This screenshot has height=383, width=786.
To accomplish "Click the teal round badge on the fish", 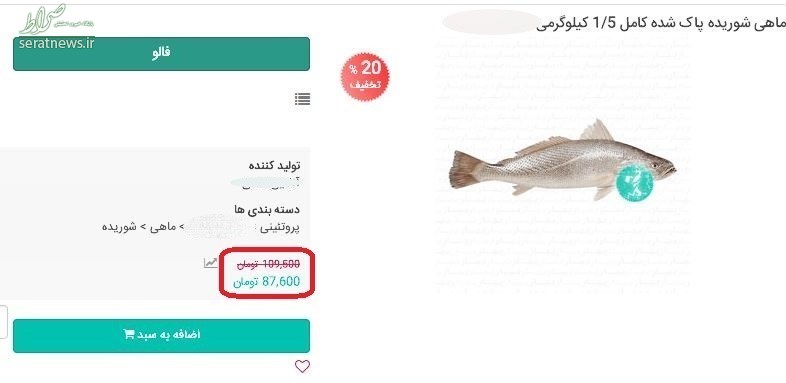I will tap(635, 182).
